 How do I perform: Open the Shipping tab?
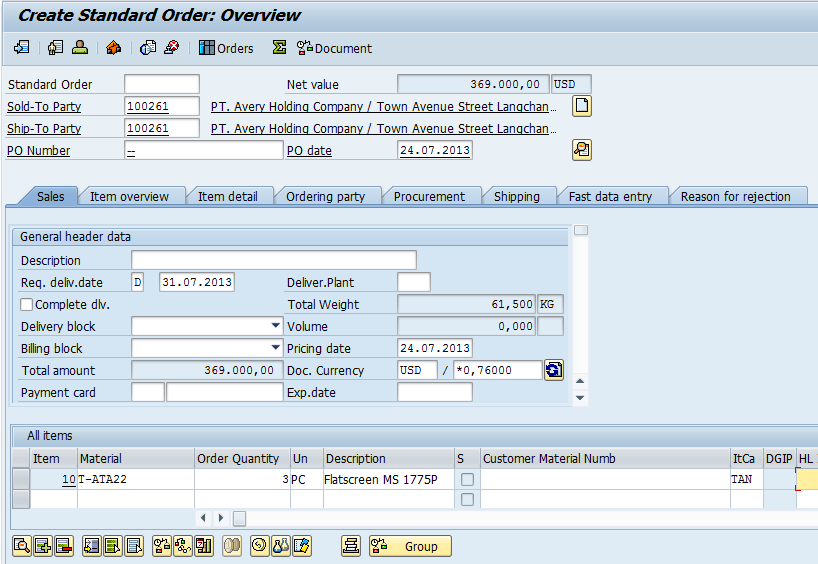click(x=516, y=196)
